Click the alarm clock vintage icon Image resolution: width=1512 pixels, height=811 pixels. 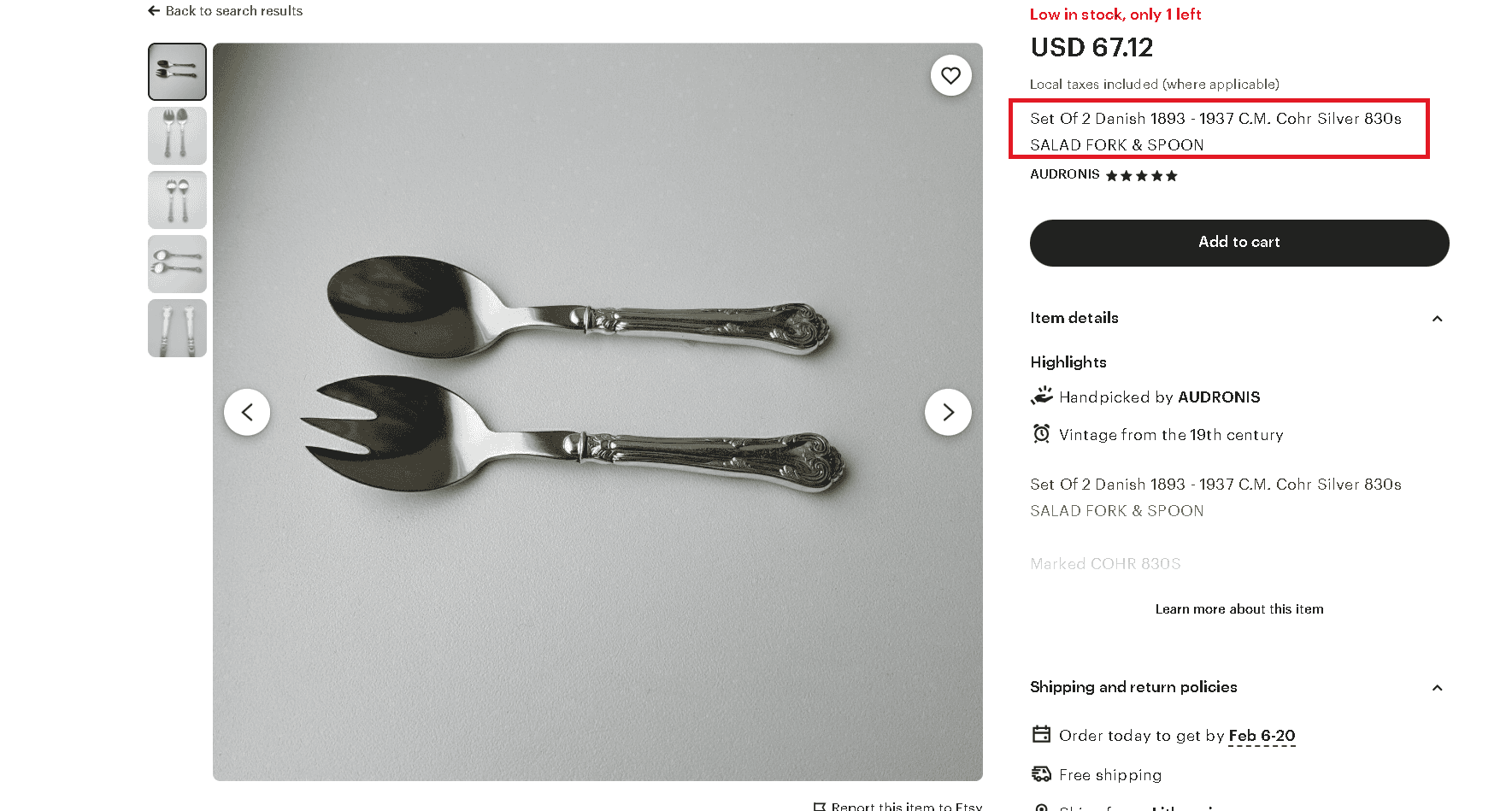coord(1041,434)
